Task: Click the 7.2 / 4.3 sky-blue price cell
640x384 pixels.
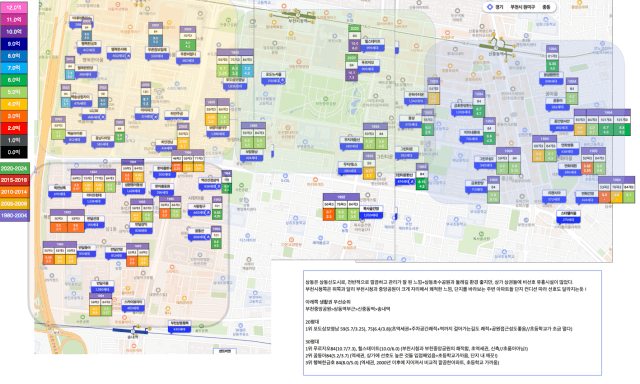Action: tap(247, 71)
